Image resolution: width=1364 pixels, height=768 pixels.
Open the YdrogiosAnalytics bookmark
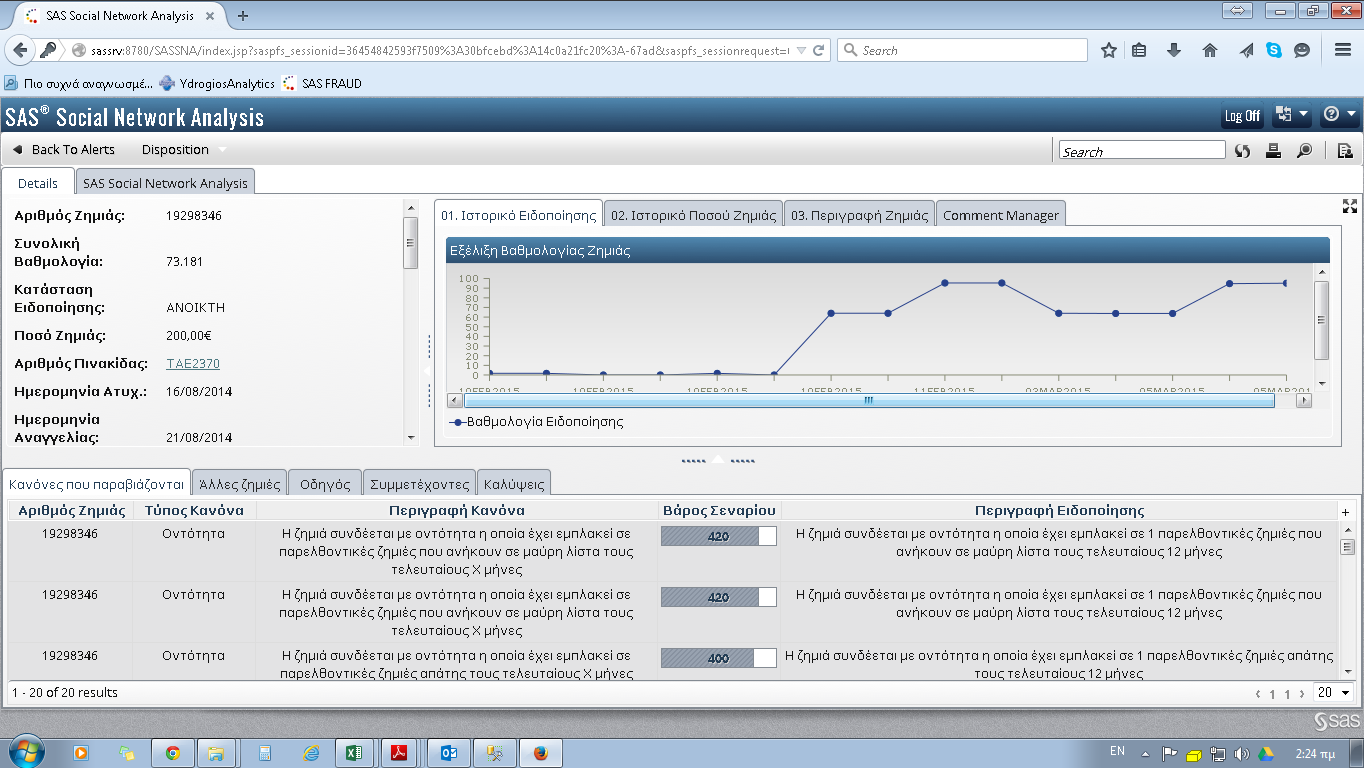click(218, 83)
